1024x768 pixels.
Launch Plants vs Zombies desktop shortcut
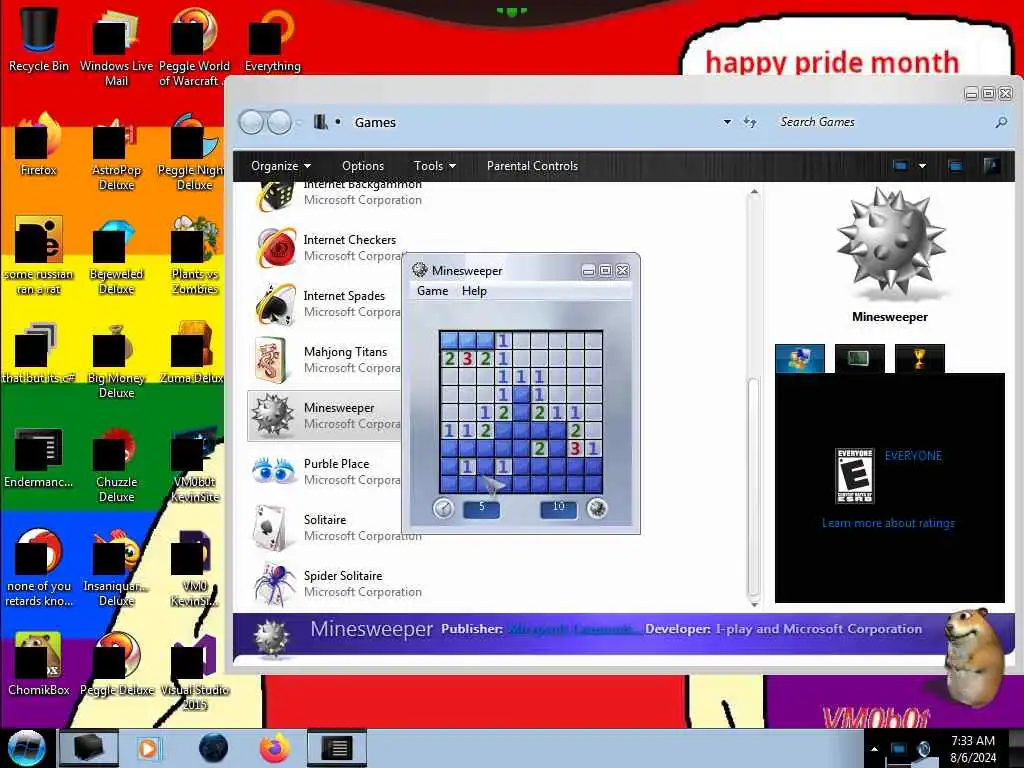tap(194, 257)
